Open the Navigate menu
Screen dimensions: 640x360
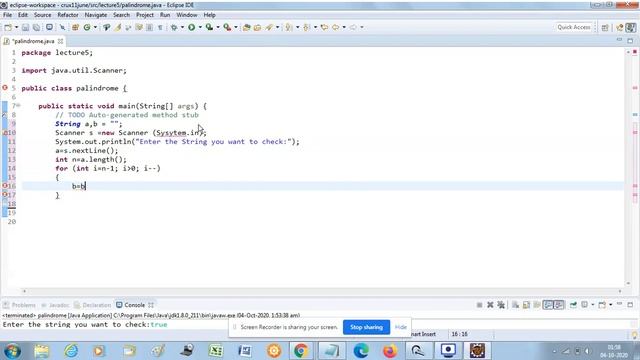tap(96, 15)
